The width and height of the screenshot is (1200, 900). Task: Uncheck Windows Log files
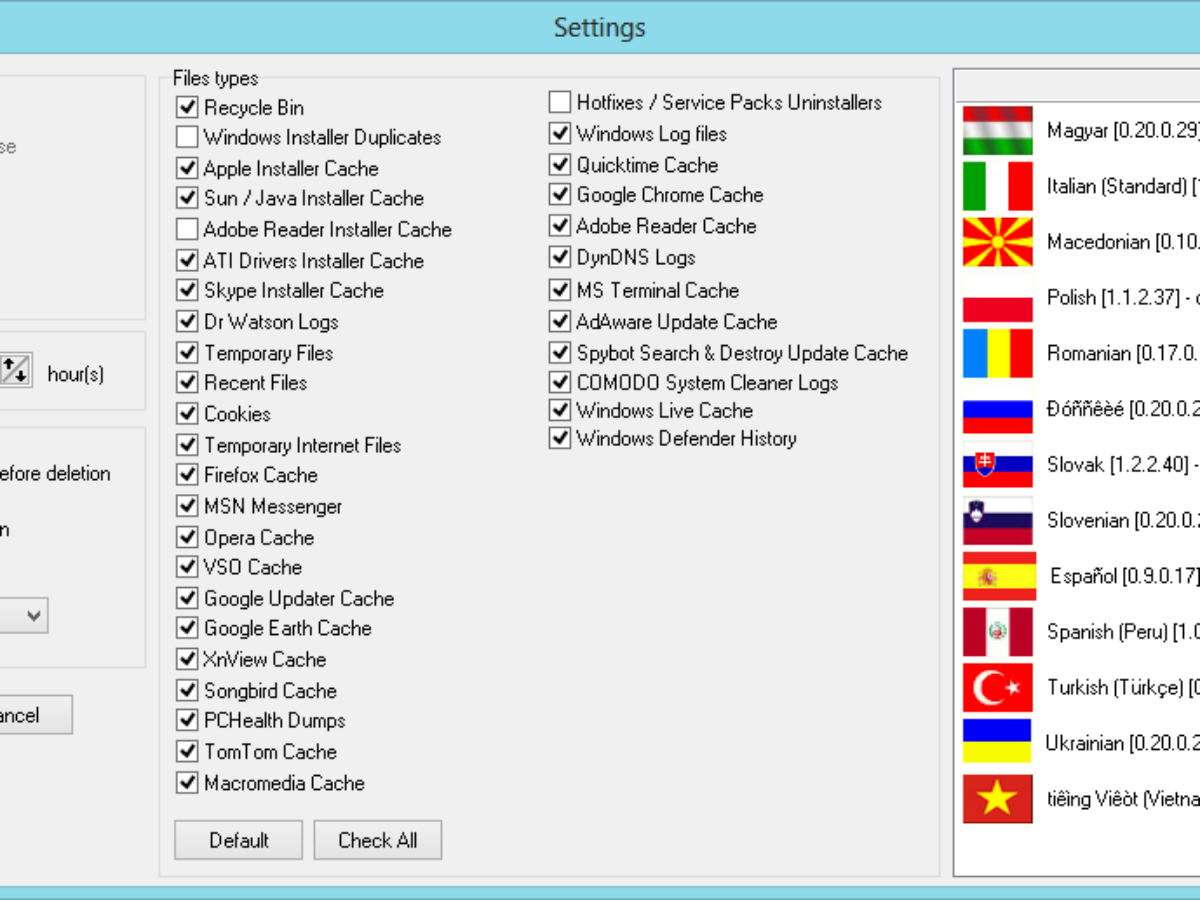(x=560, y=133)
